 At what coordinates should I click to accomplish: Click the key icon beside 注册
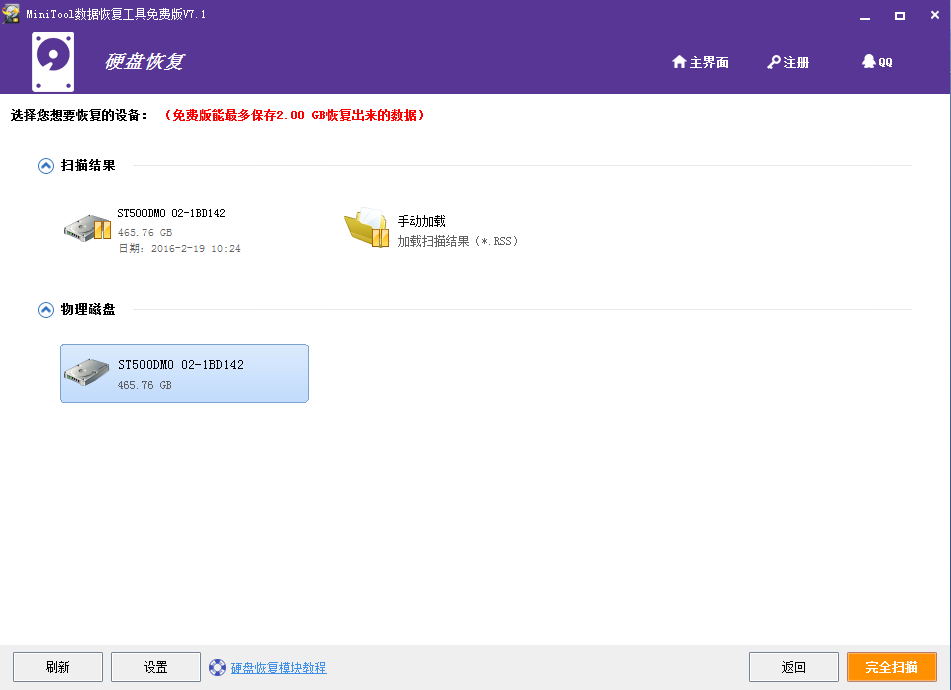pyautogui.click(x=774, y=62)
